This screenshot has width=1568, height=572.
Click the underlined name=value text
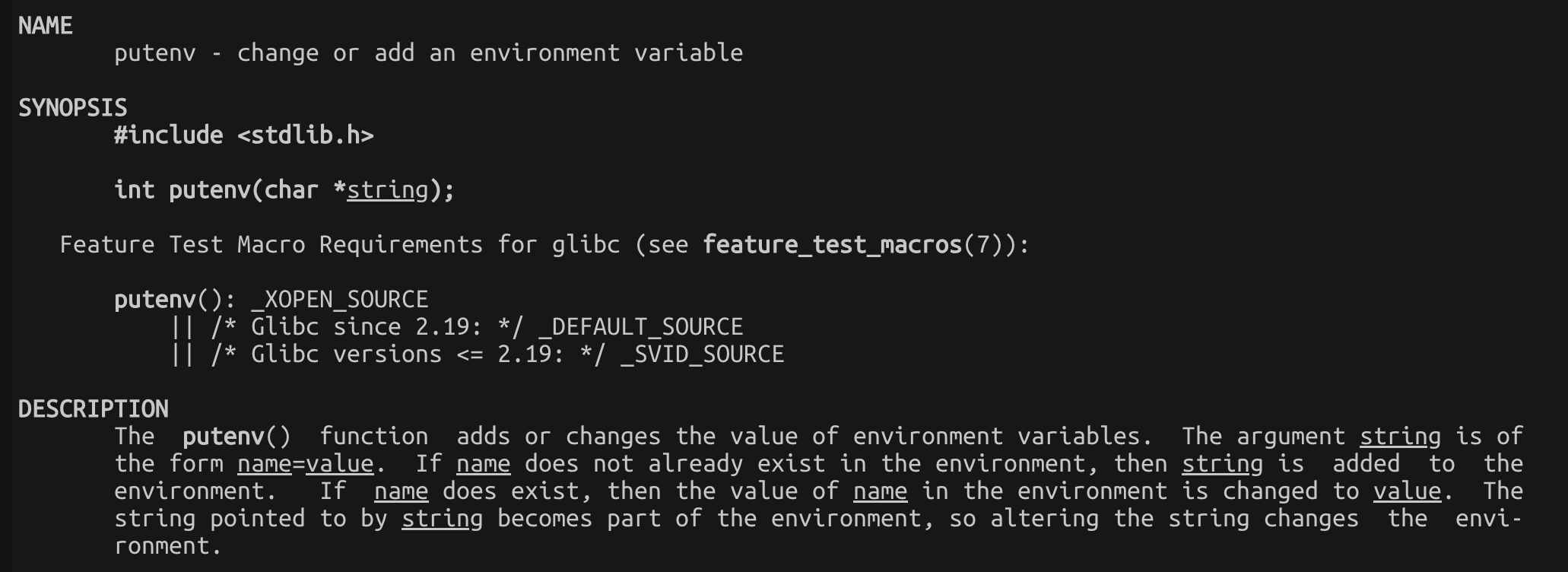point(306,464)
